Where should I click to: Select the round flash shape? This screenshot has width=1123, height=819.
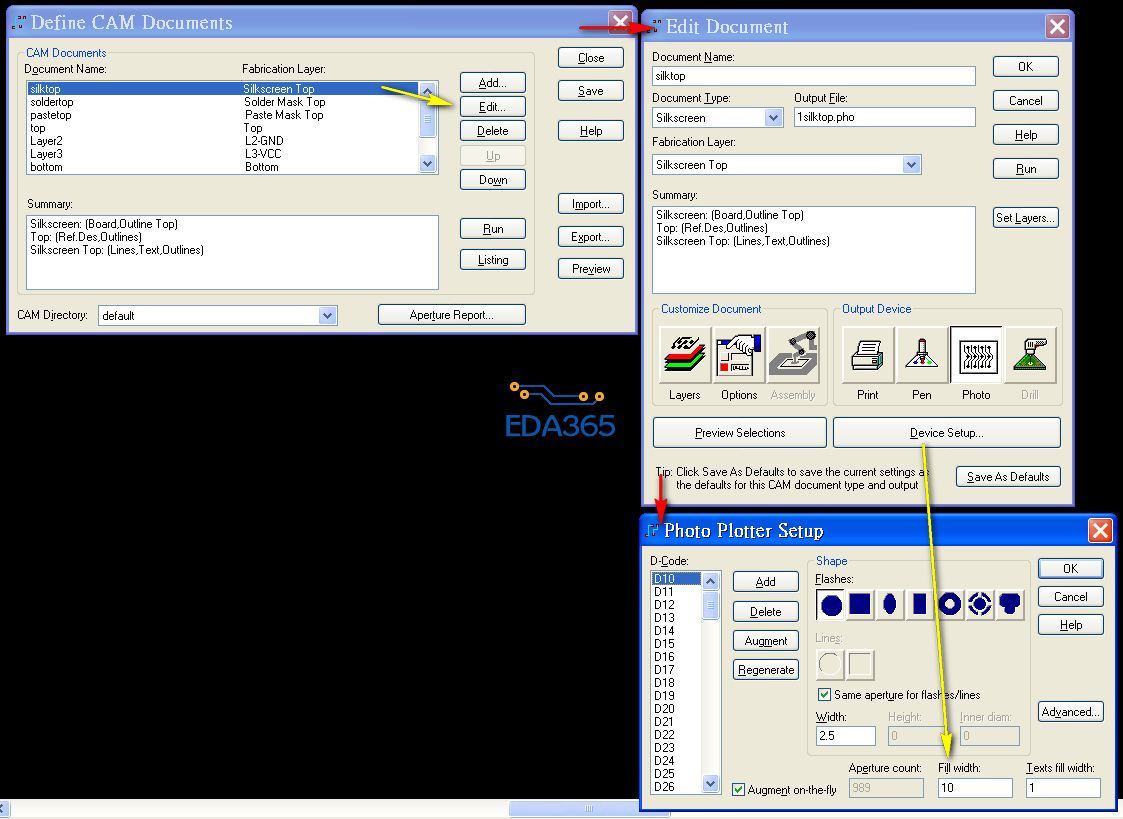pyautogui.click(x=830, y=604)
